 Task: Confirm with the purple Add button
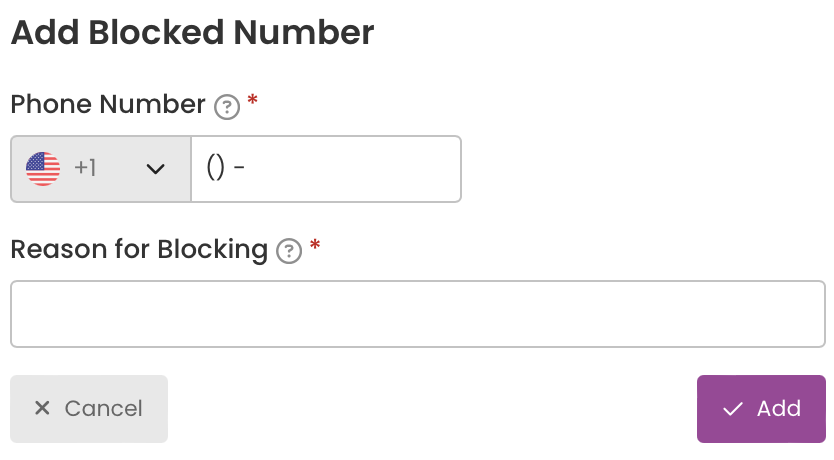click(x=761, y=409)
